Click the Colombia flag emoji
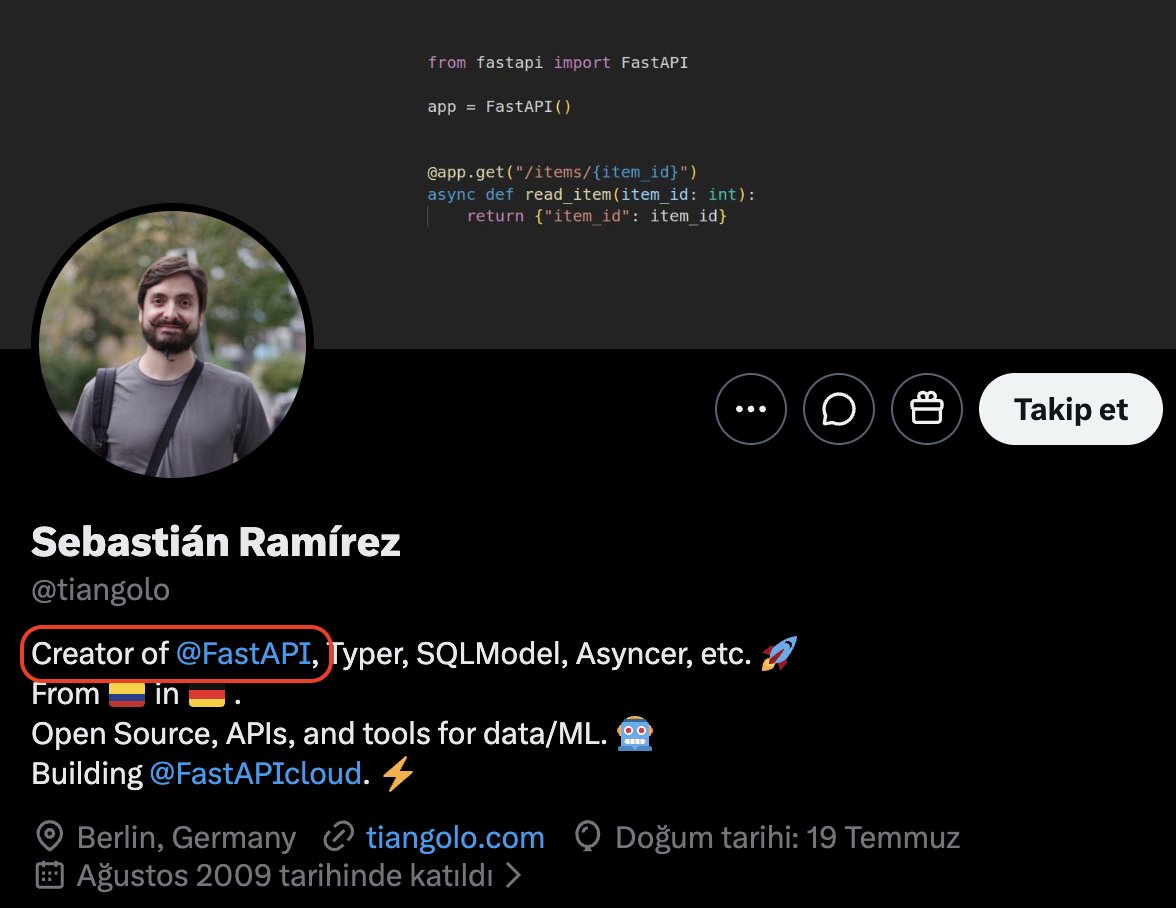 coord(127,694)
